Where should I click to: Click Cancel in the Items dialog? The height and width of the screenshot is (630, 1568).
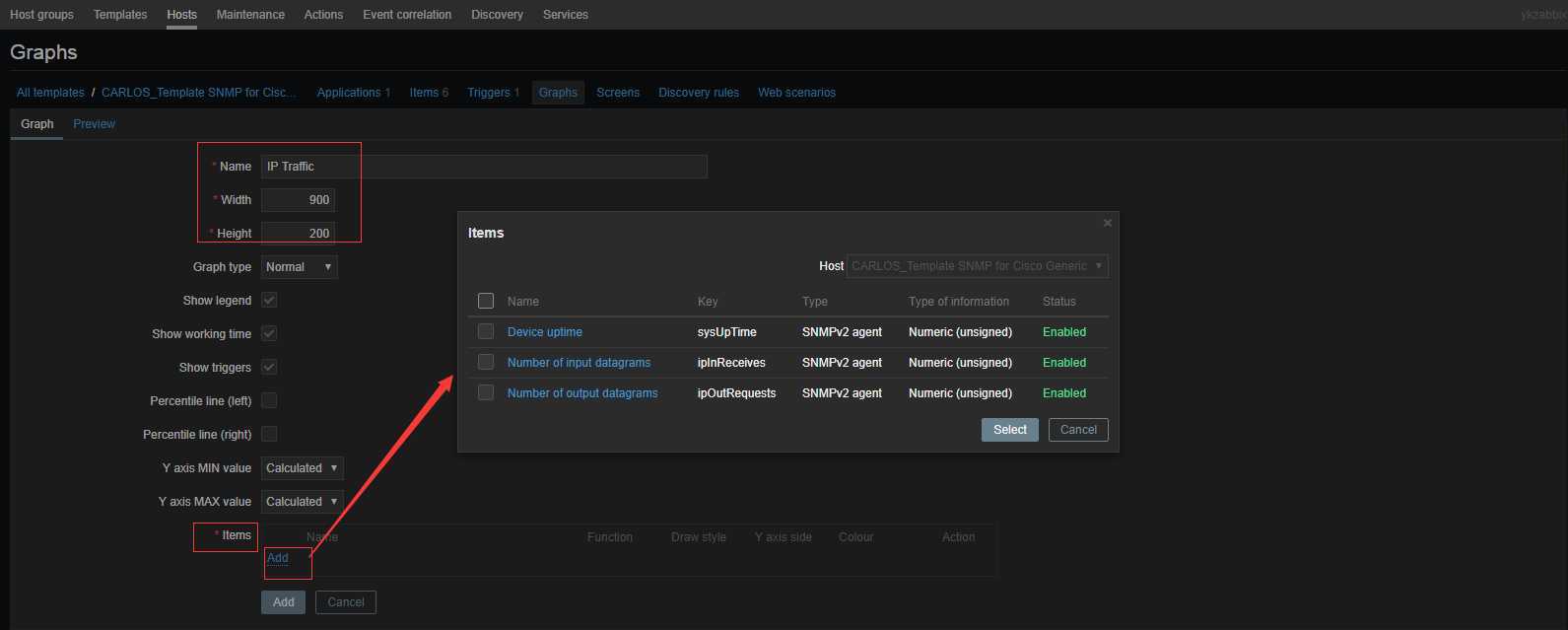point(1078,430)
